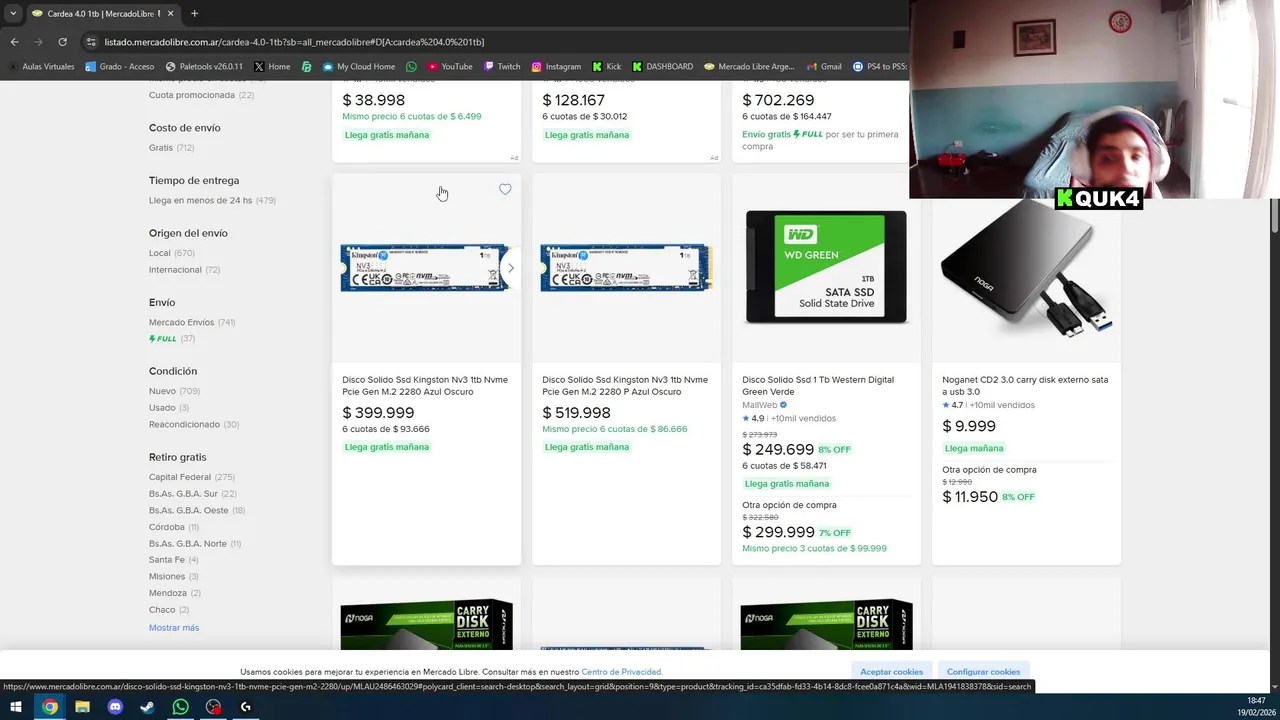1280x720 pixels.
Task: Open the Kick bookmark
Action: (607, 67)
